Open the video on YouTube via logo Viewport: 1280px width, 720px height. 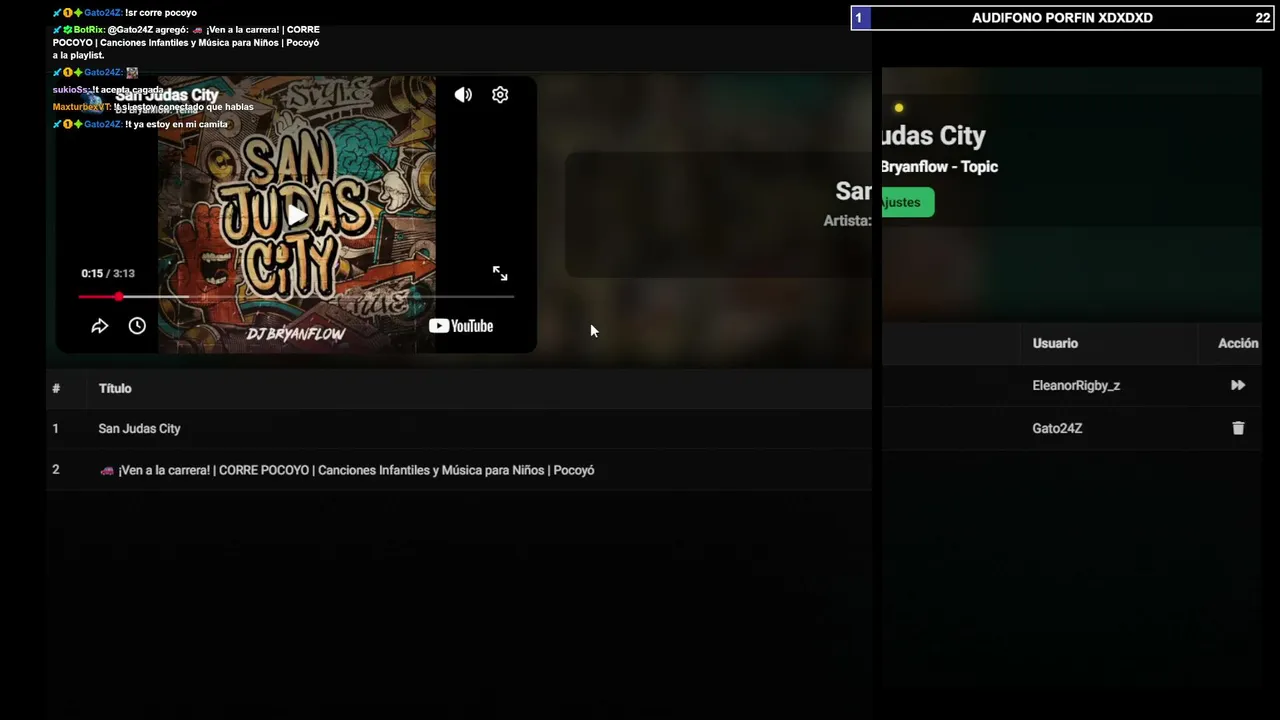point(461,326)
